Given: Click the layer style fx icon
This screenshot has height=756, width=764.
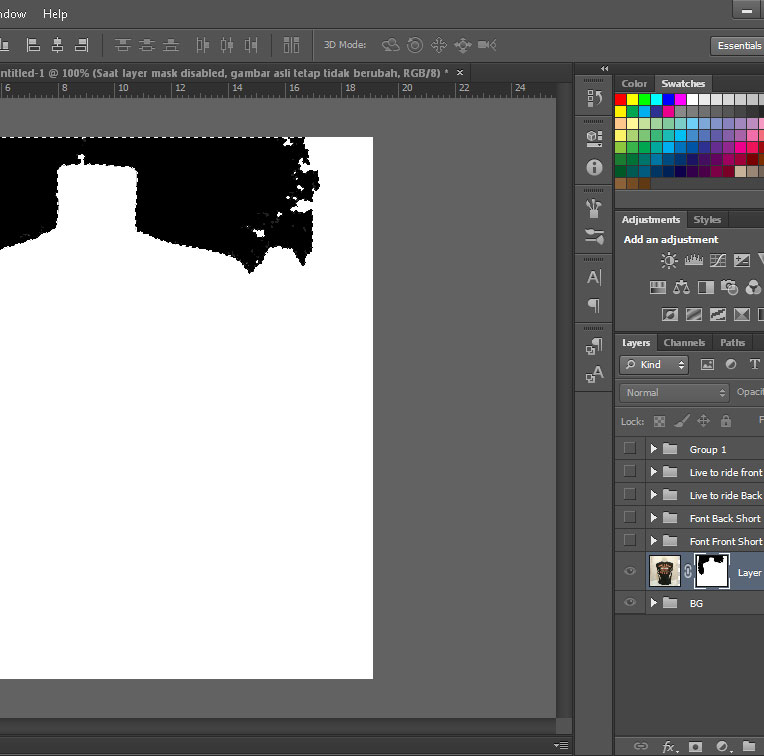Looking at the screenshot, I should pyautogui.click(x=669, y=746).
